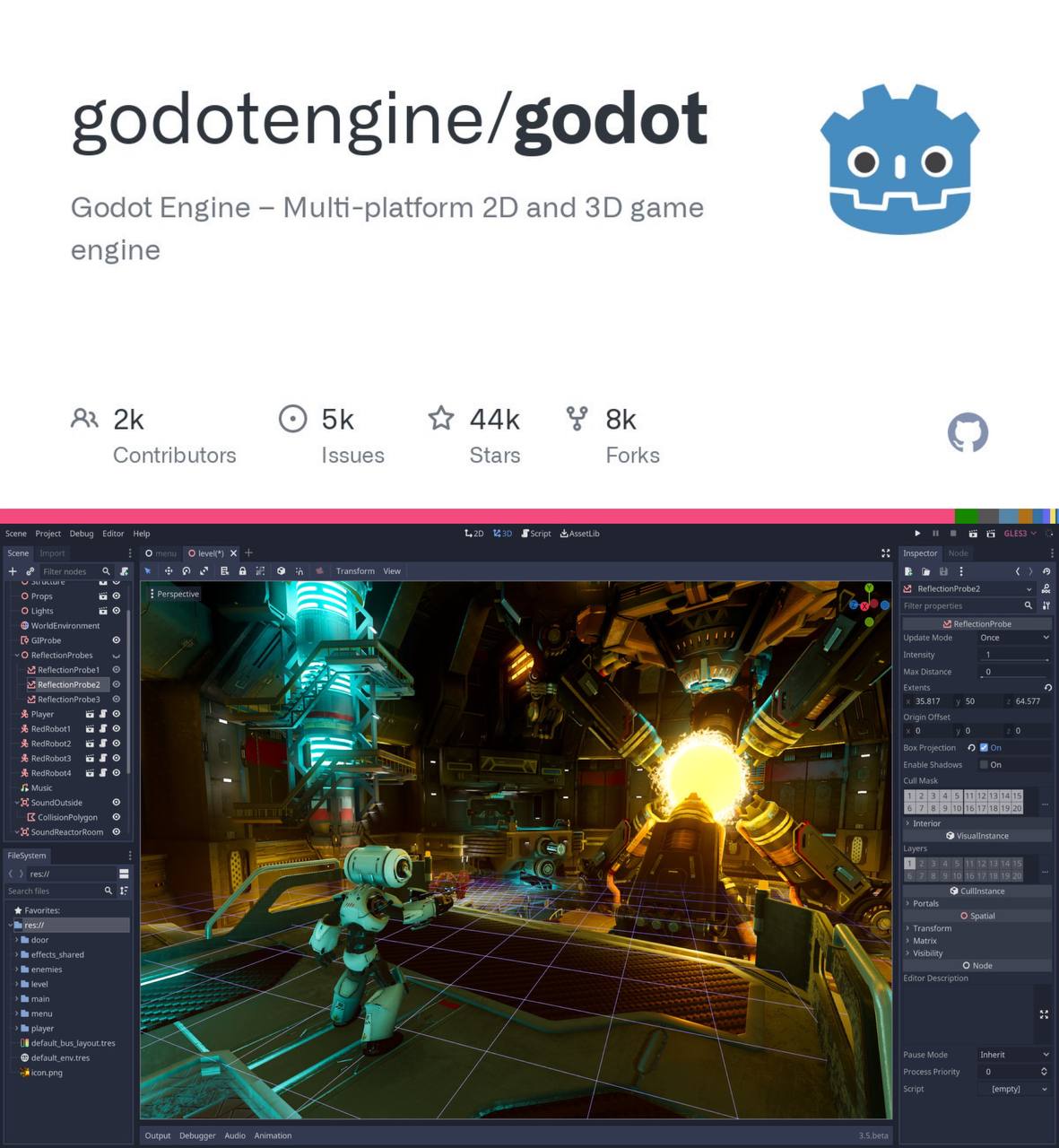This screenshot has height=1148, width=1059.
Task: Attach script icon in Scene dock
Action: click(x=124, y=571)
